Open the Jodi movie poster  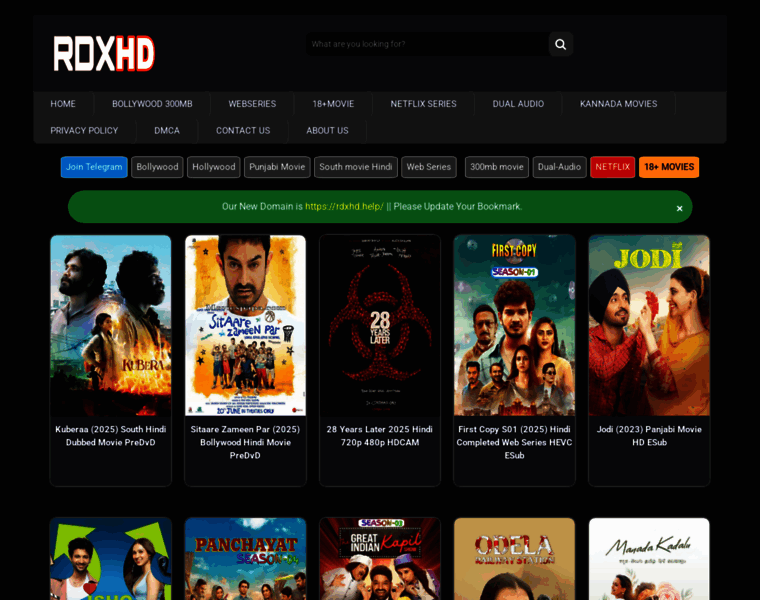pos(649,325)
